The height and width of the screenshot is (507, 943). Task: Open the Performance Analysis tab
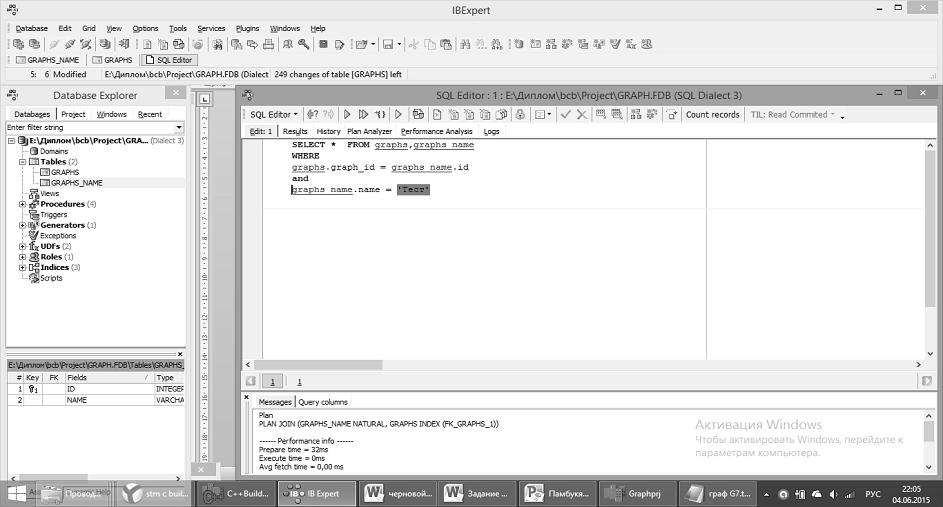click(437, 131)
